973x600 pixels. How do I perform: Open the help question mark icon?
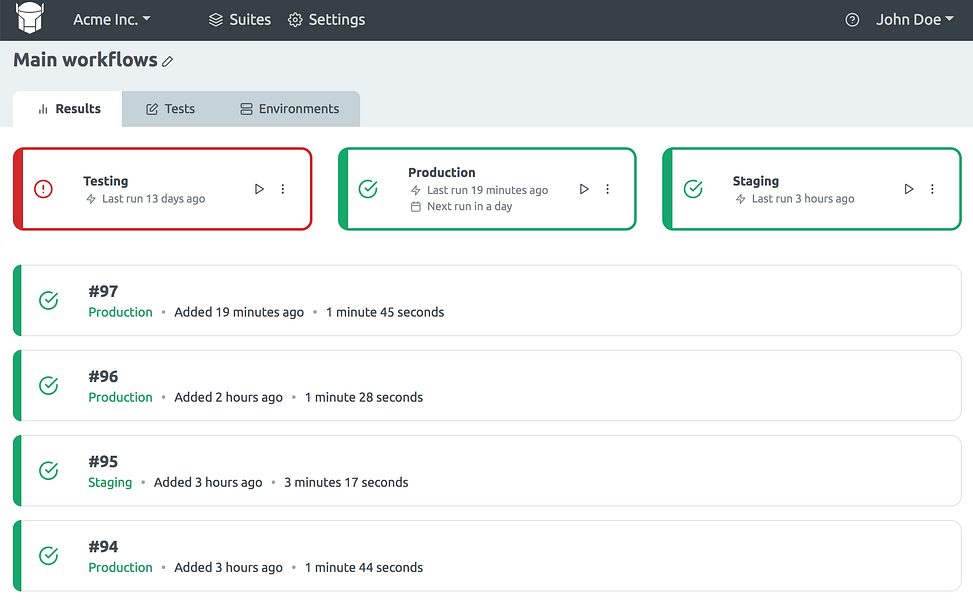click(852, 20)
